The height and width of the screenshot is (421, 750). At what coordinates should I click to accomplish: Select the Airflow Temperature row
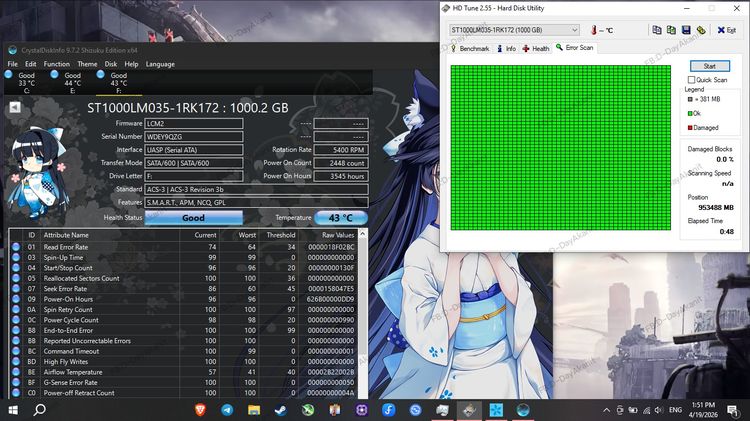[184, 372]
